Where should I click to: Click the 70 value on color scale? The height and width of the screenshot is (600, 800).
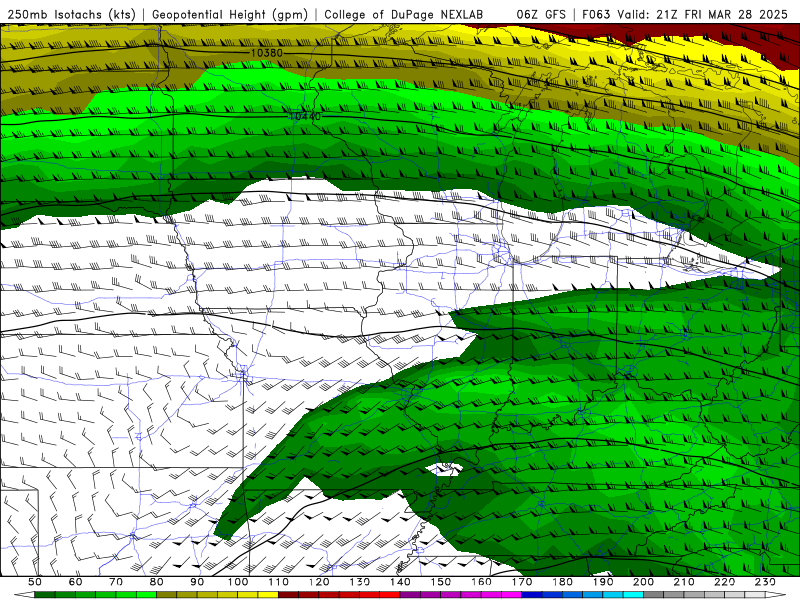click(116, 582)
